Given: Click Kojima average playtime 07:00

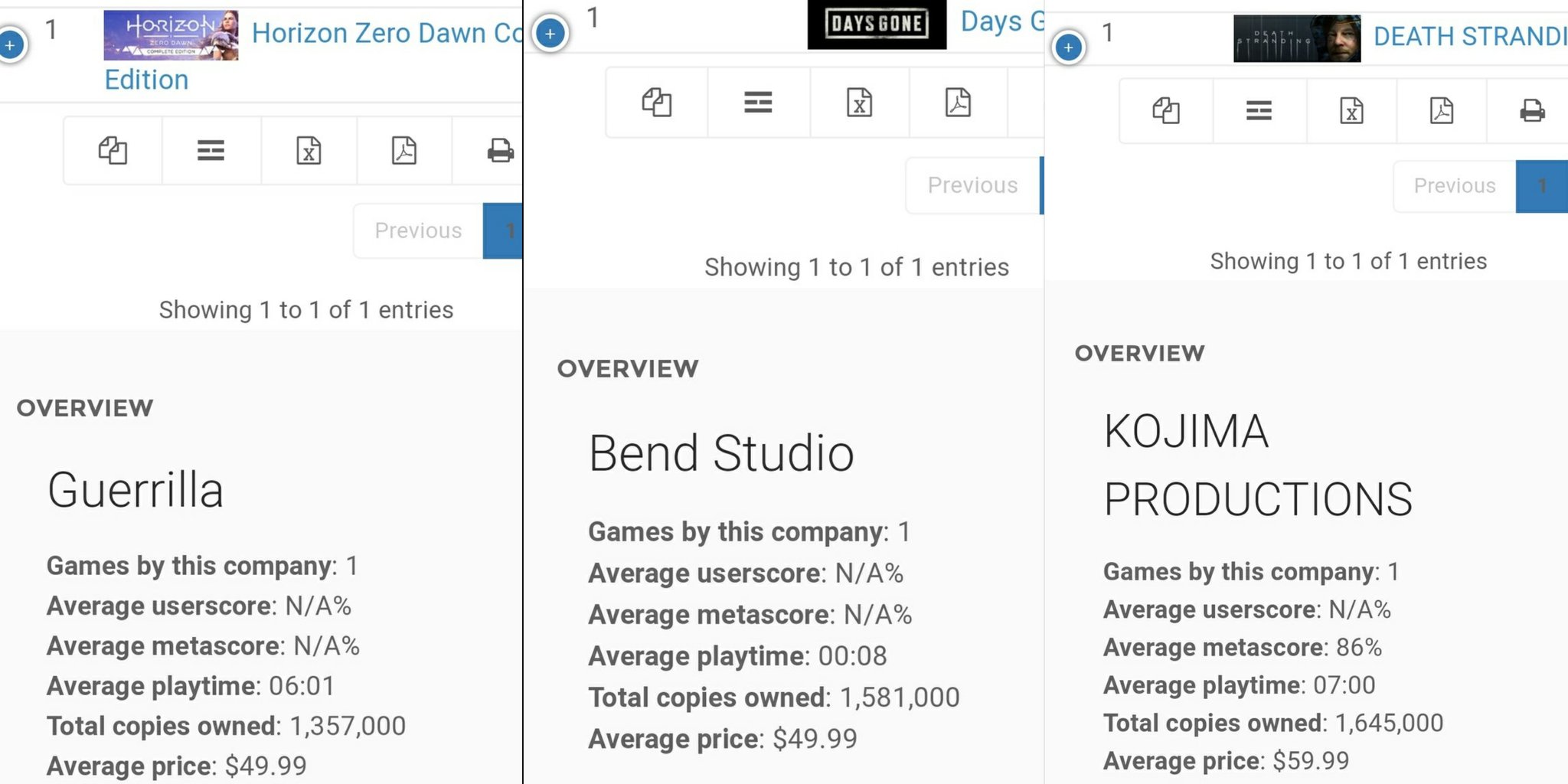Looking at the screenshot, I should pyautogui.click(x=1240, y=685).
